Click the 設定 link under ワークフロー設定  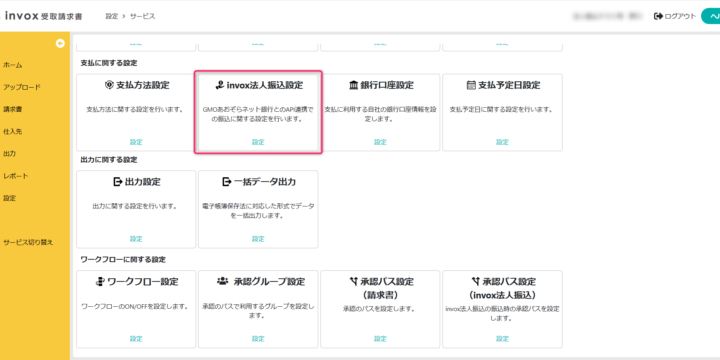click(136, 339)
